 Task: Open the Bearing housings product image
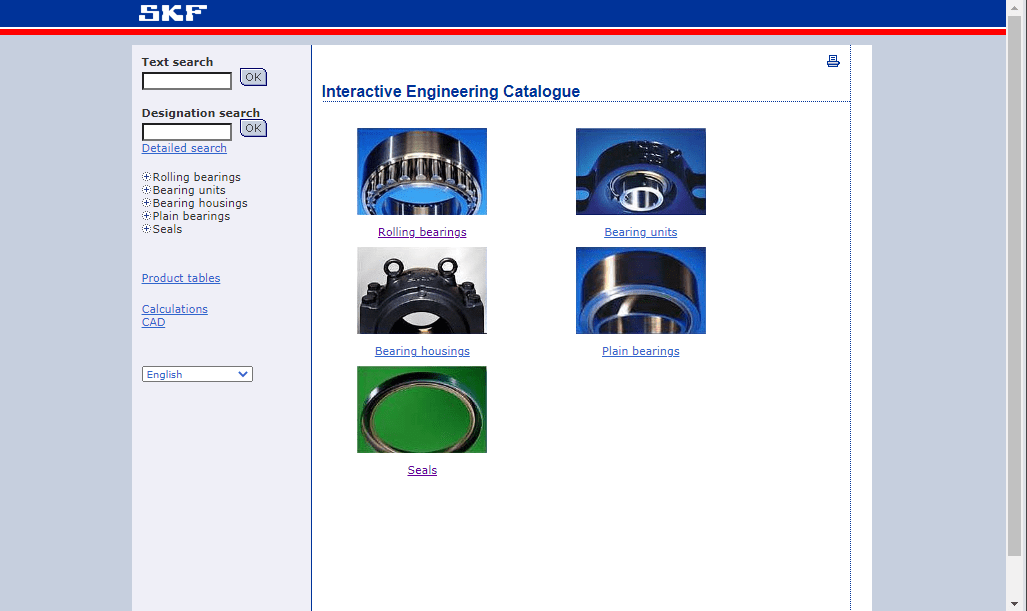(422, 290)
